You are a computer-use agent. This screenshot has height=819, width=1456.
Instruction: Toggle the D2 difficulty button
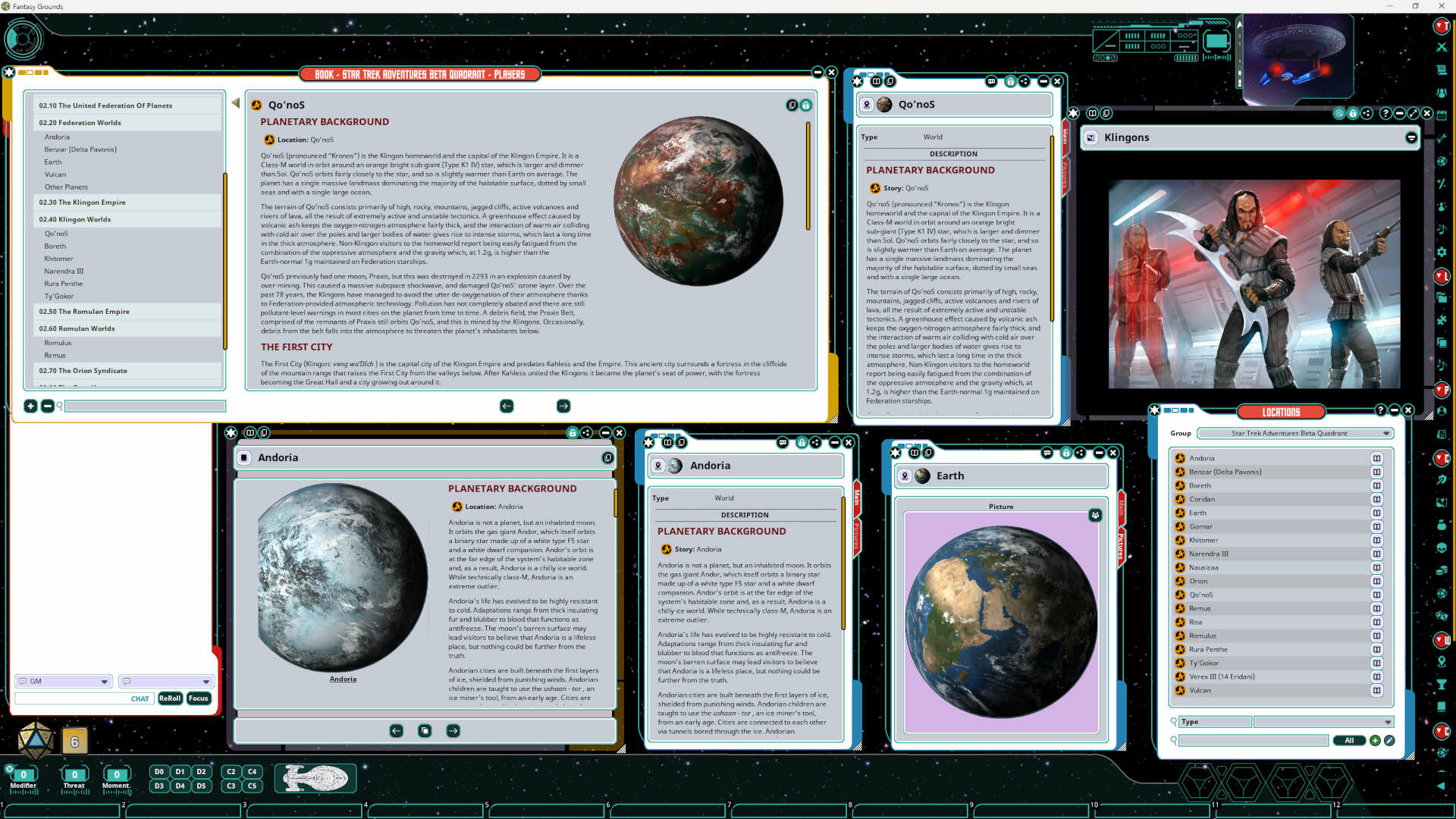(201, 772)
